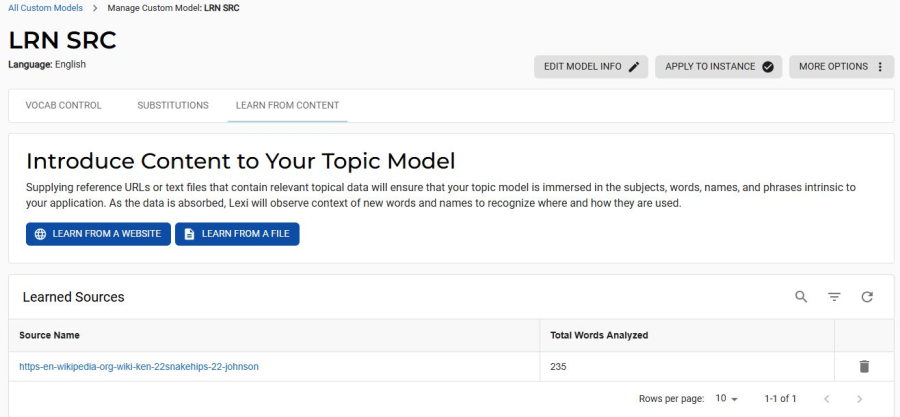Go to next page of sources
900x417 pixels.
859,399
